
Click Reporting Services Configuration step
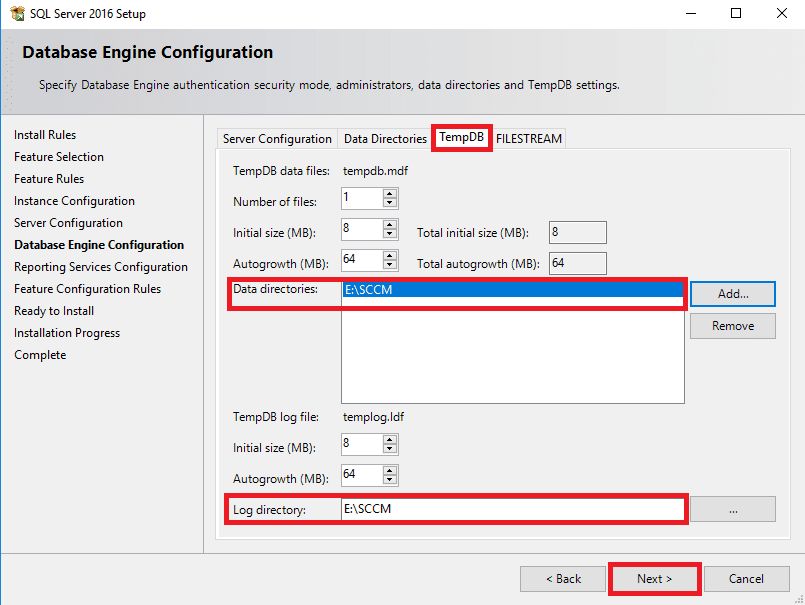pos(101,267)
